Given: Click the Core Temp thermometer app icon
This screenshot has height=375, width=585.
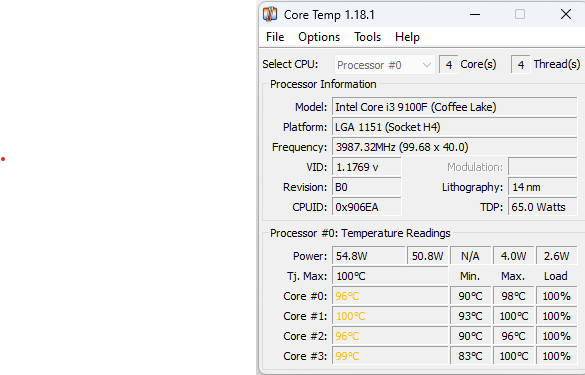Looking at the screenshot, I should [x=270, y=14].
